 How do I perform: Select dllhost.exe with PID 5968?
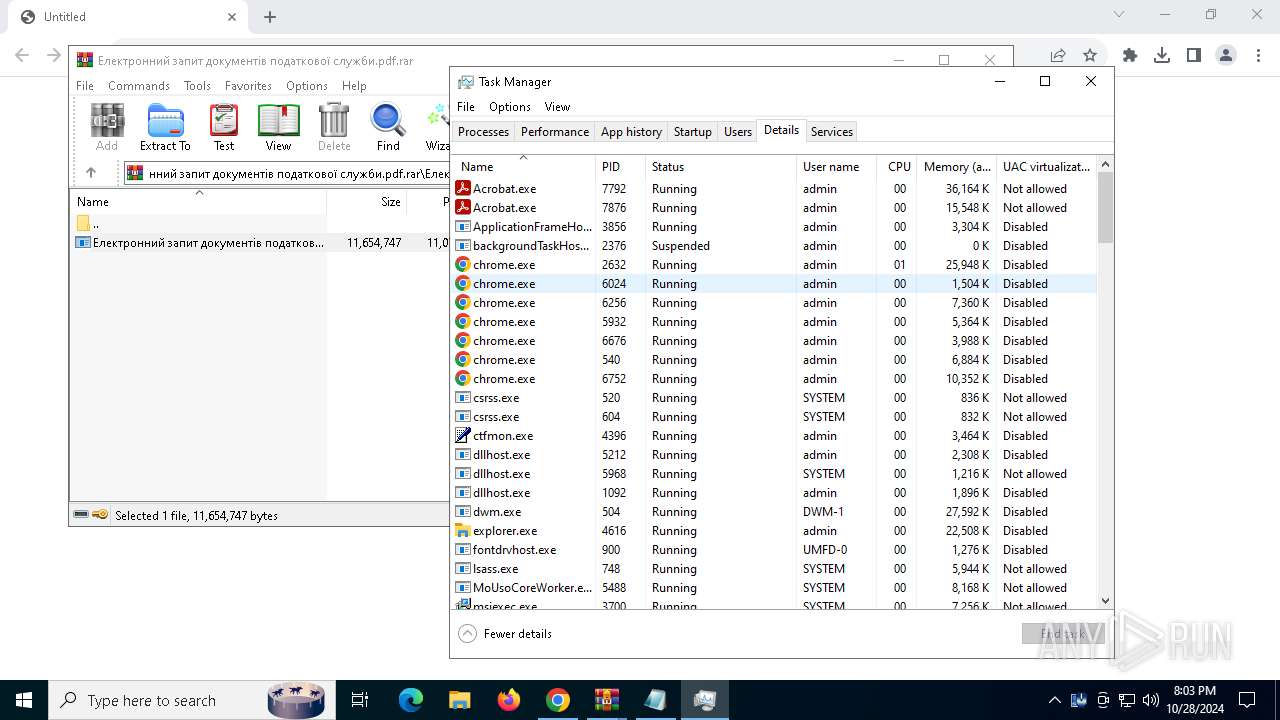775,474
